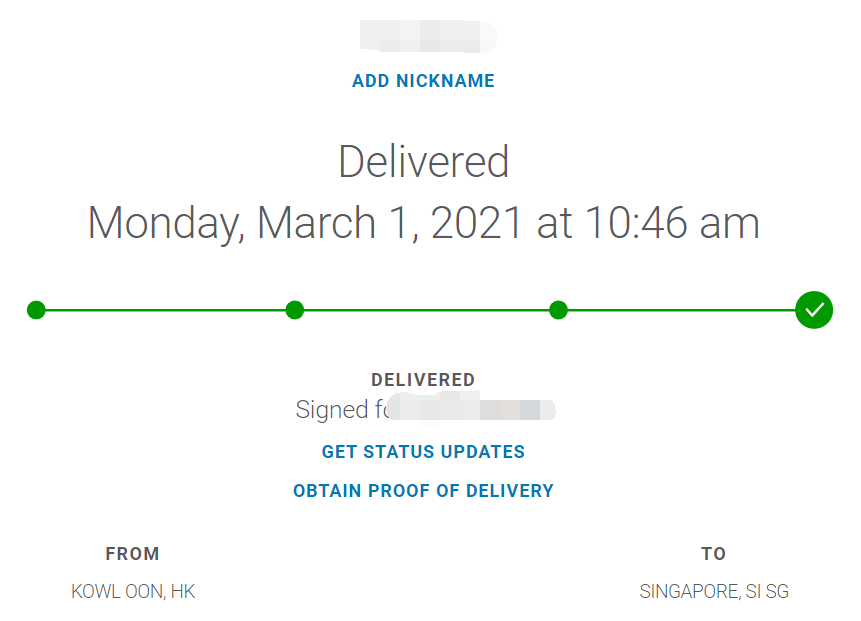Click the bold DELIVERED status label

[x=423, y=379]
